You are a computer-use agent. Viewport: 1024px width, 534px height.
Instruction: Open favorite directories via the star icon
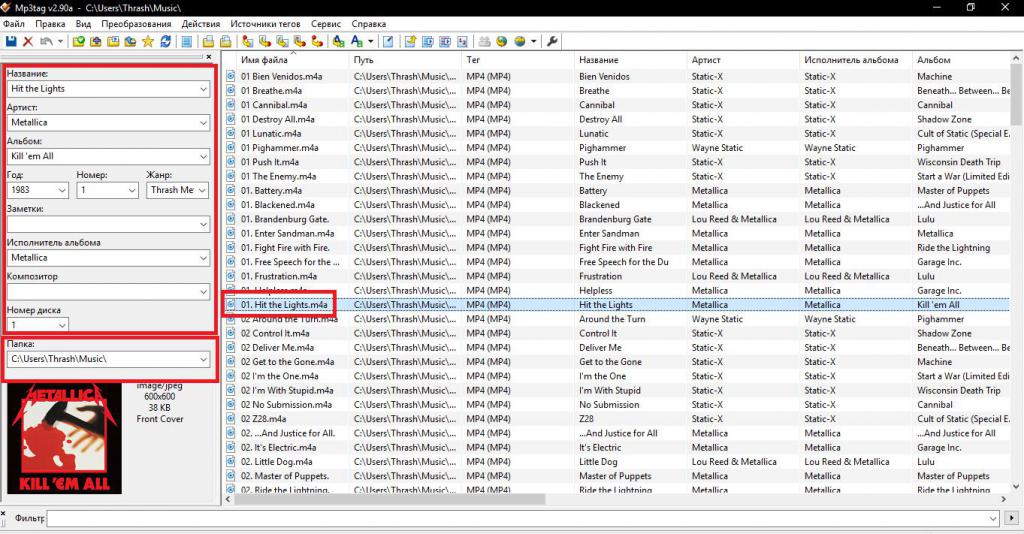[148, 41]
